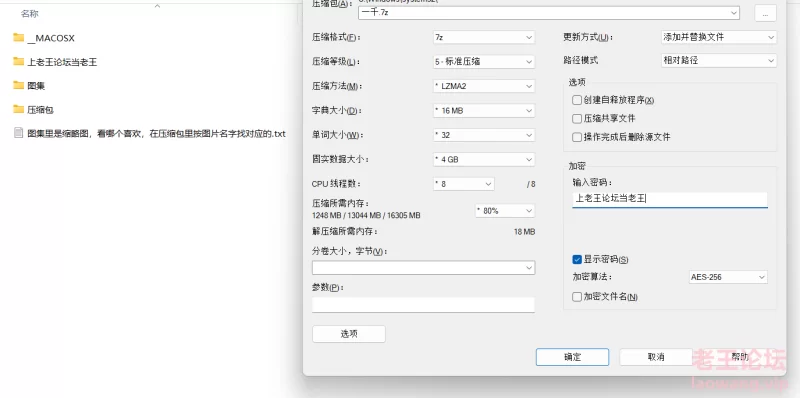Sort by the 名称 column header
The width and height of the screenshot is (800, 398).
(30, 14)
